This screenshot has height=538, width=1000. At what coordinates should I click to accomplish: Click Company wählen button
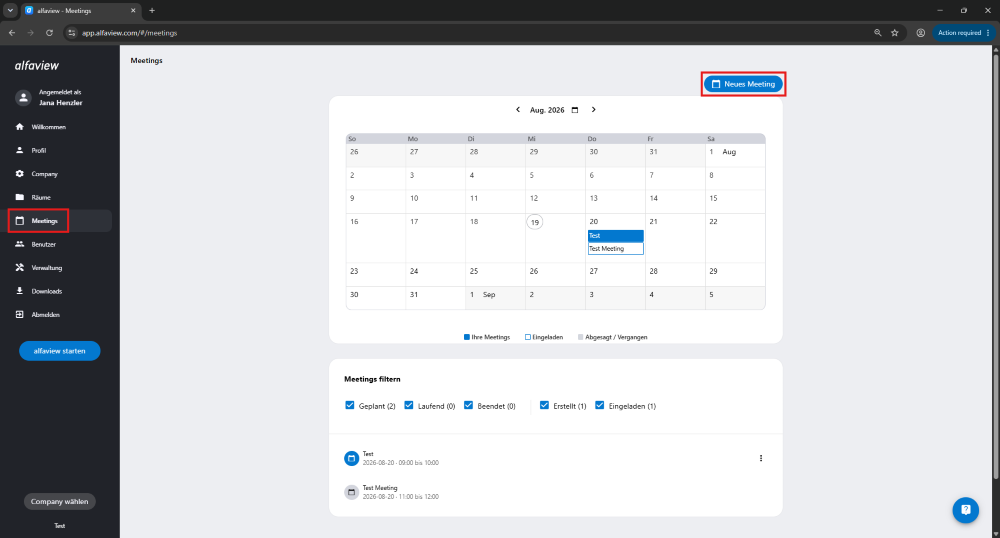59,502
